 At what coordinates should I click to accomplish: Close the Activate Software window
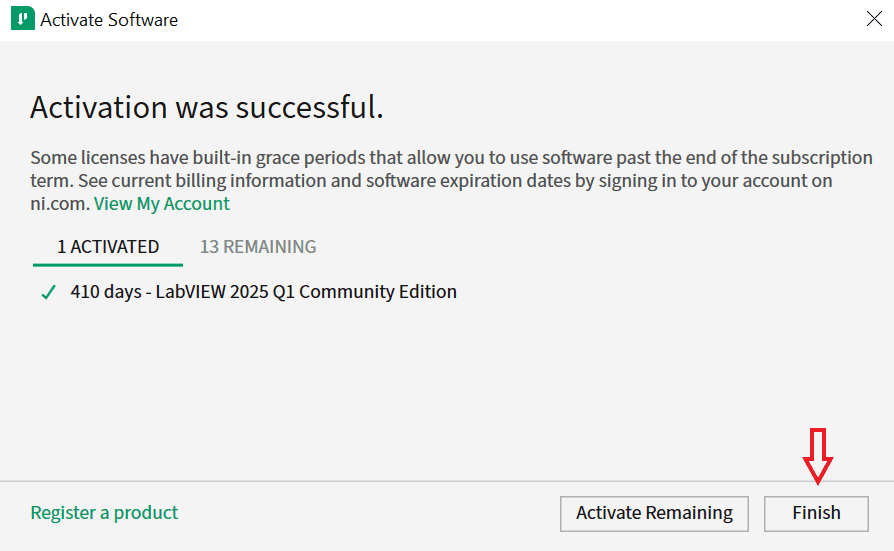(x=872, y=19)
